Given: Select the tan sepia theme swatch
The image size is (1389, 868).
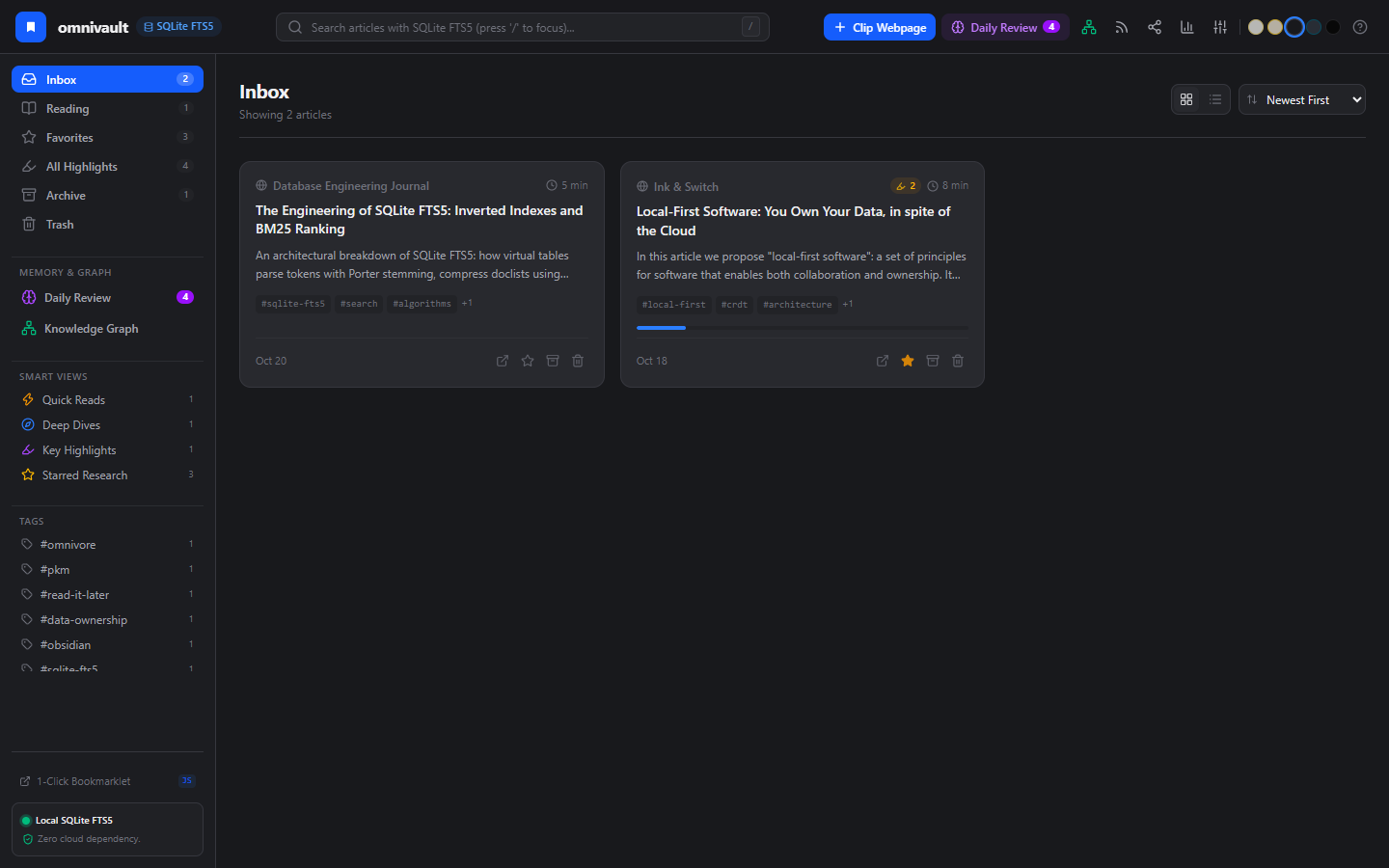Looking at the screenshot, I should [1275, 27].
